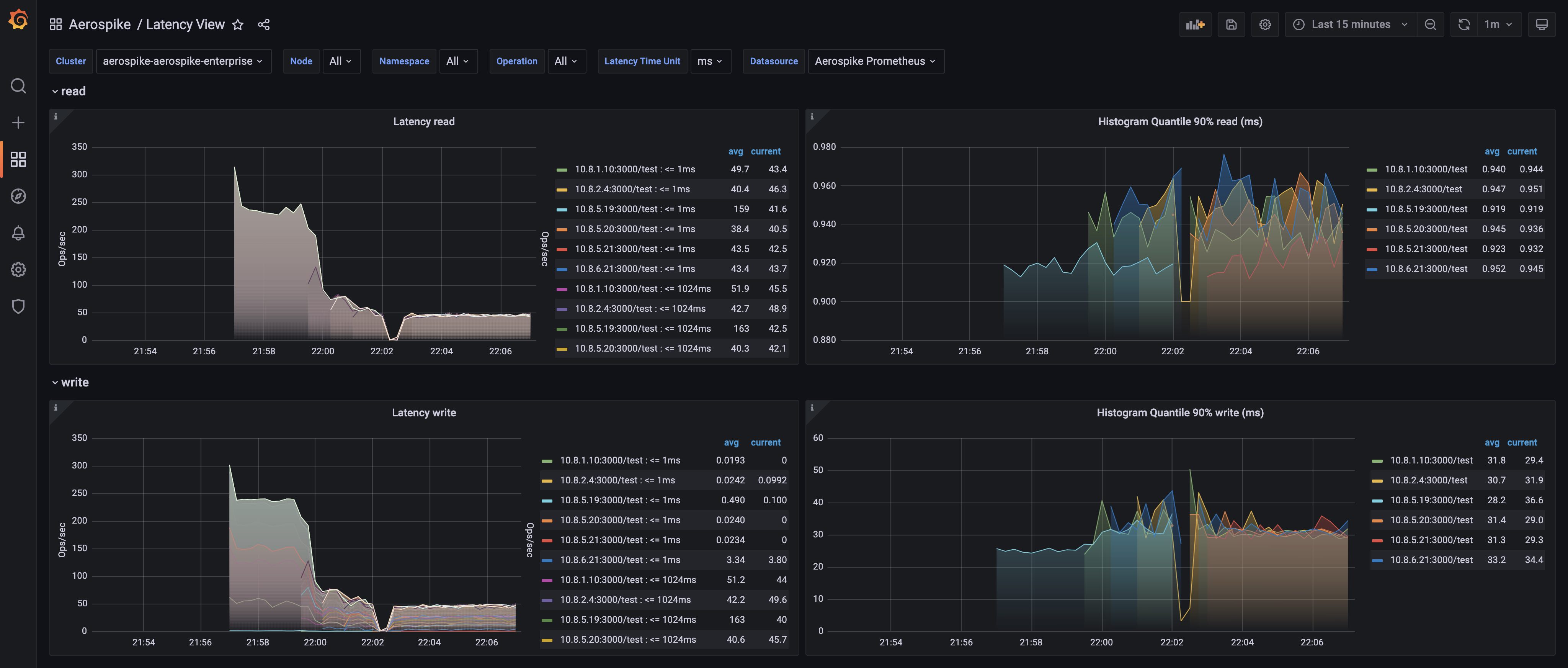Screen dimensions: 1568x668
Task: Open the Alerting bell icon in sidebar
Action: pos(18,233)
